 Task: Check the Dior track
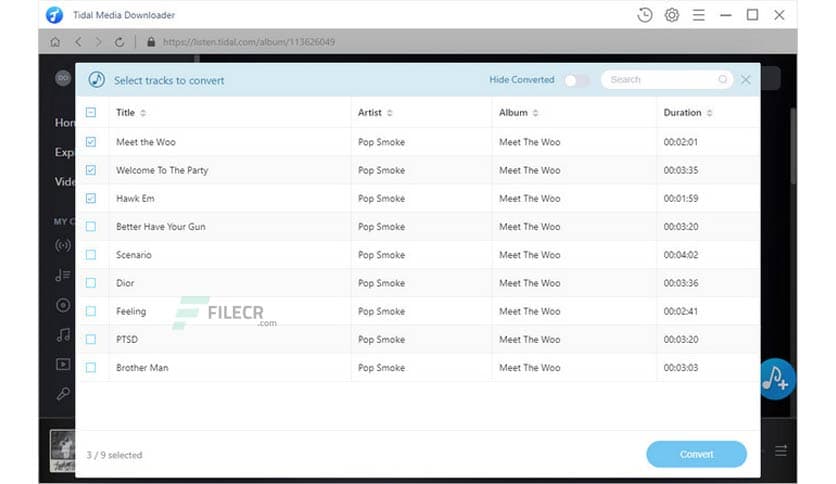(91, 283)
